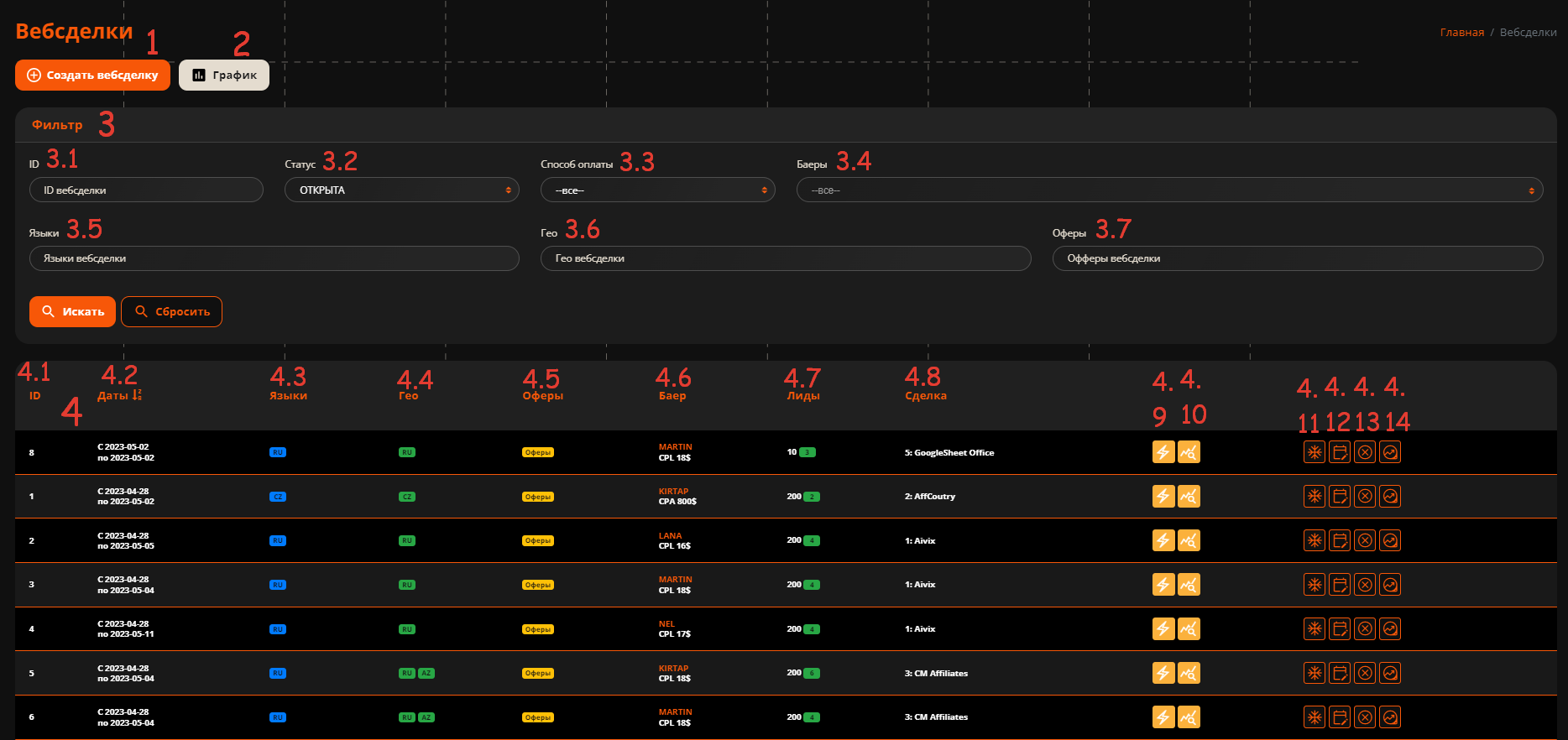Click the Гео column header
The height and width of the screenshot is (740, 1568).
(x=408, y=396)
